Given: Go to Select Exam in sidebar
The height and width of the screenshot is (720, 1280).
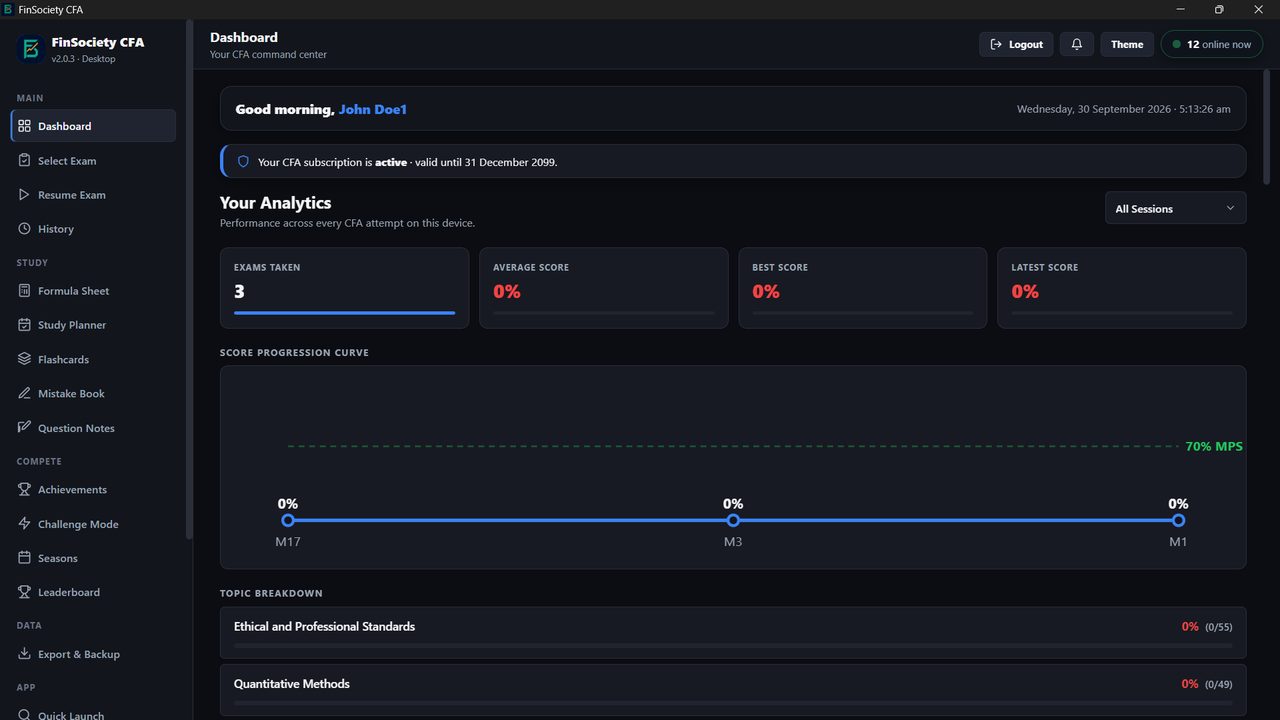Looking at the screenshot, I should coord(93,160).
